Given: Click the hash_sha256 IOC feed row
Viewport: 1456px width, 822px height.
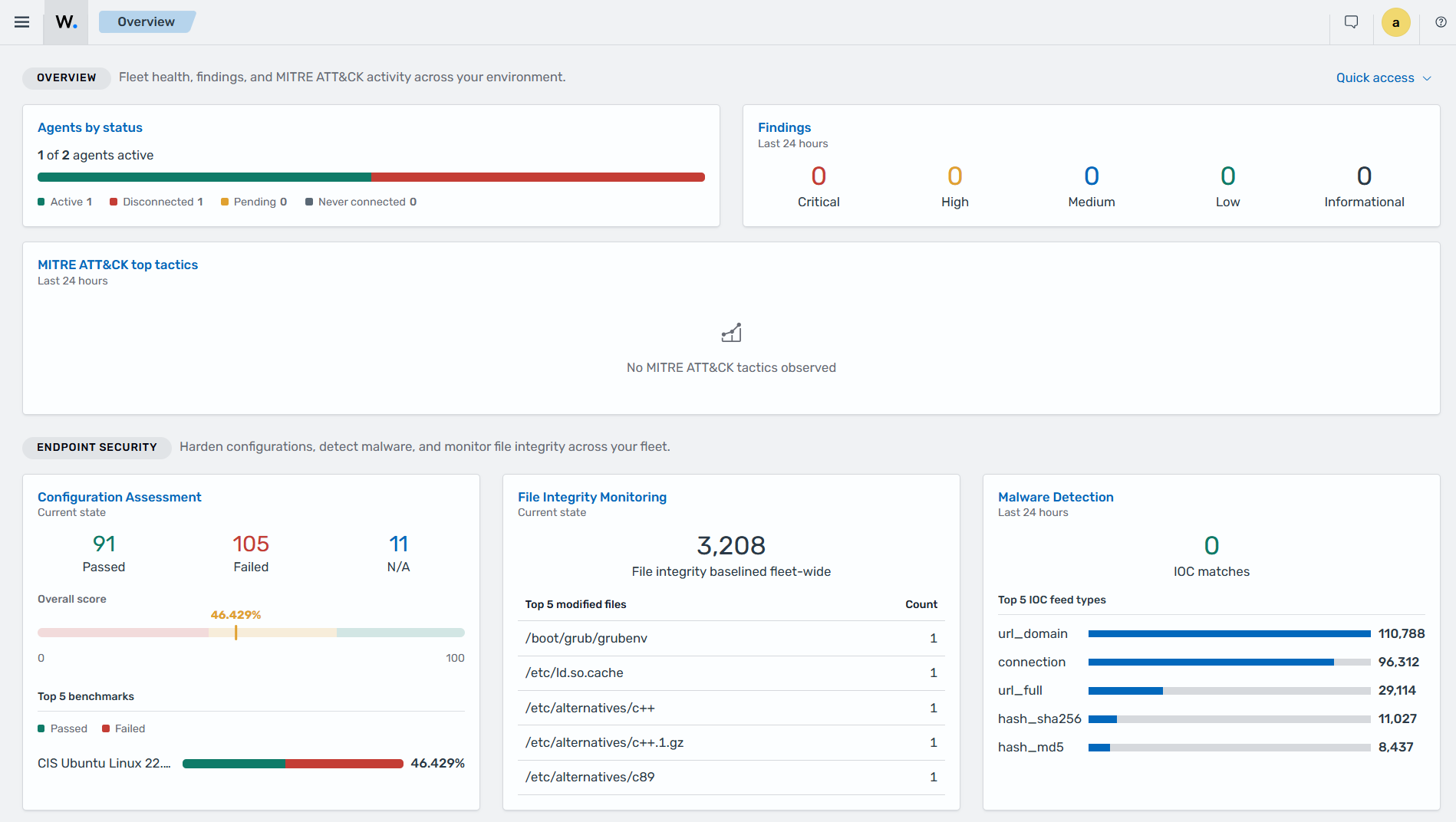Looking at the screenshot, I should 1211,718.
